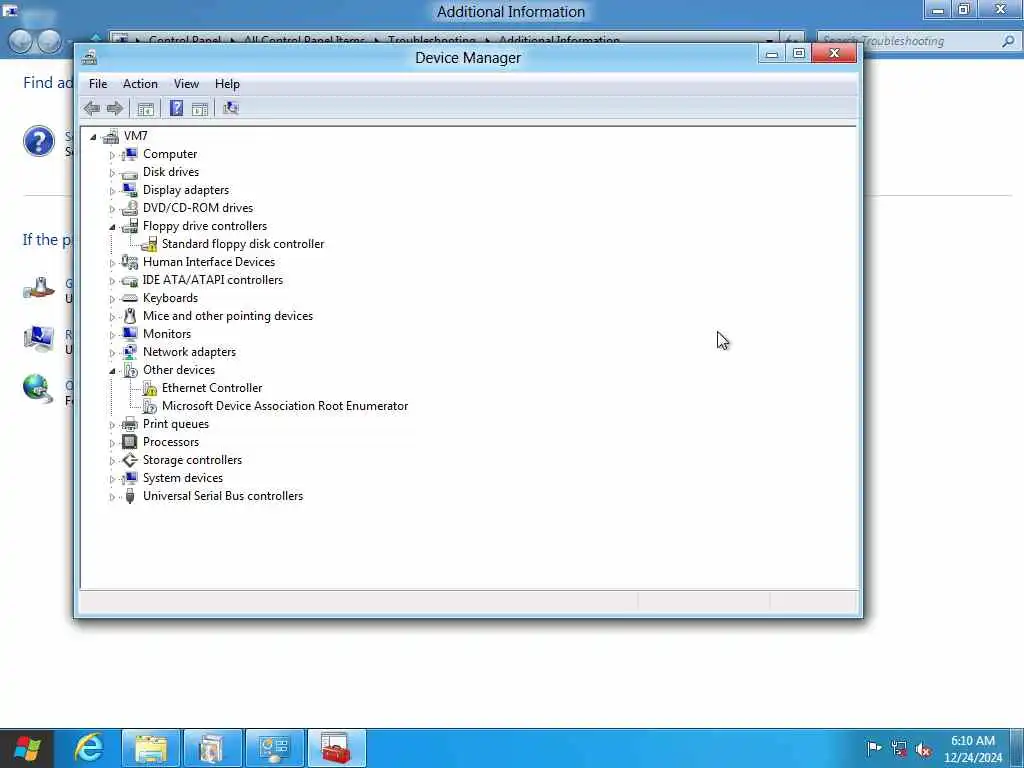Select the VM7 computer root icon
The height and width of the screenshot is (768, 1024).
[x=111, y=136]
